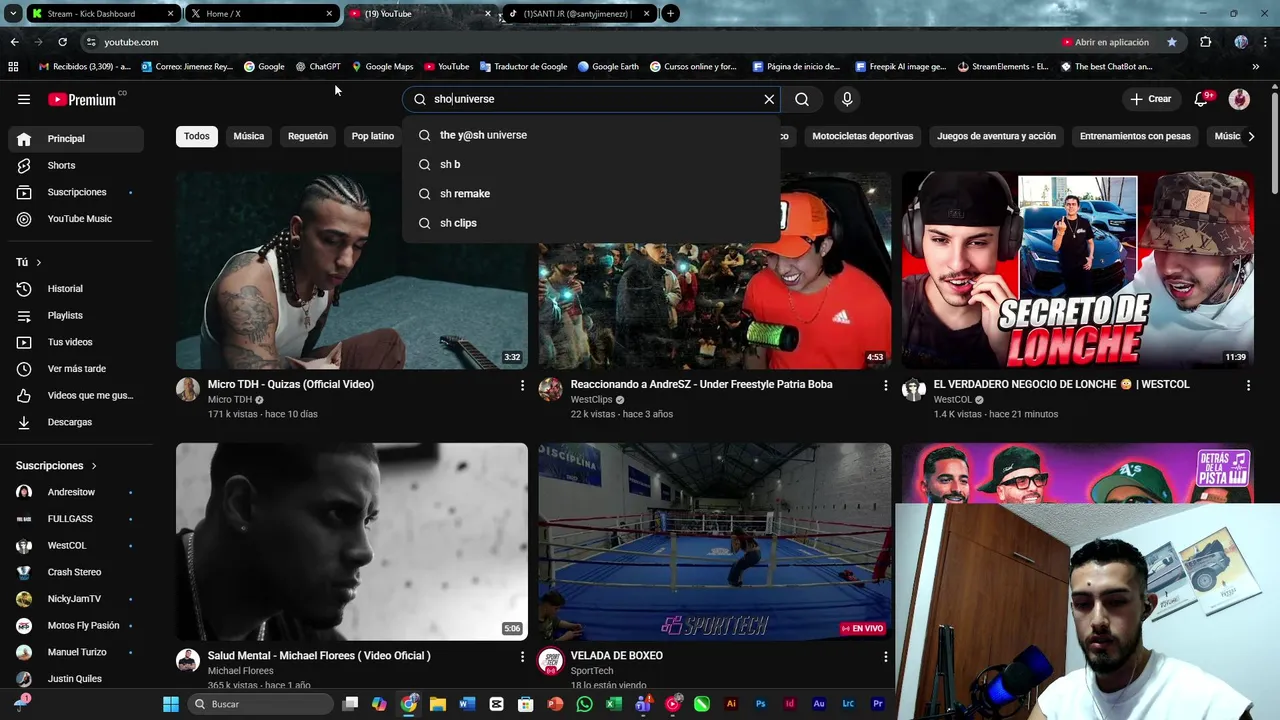Open Tus videos in sidebar
The width and height of the screenshot is (1280, 720).
coord(76,342)
